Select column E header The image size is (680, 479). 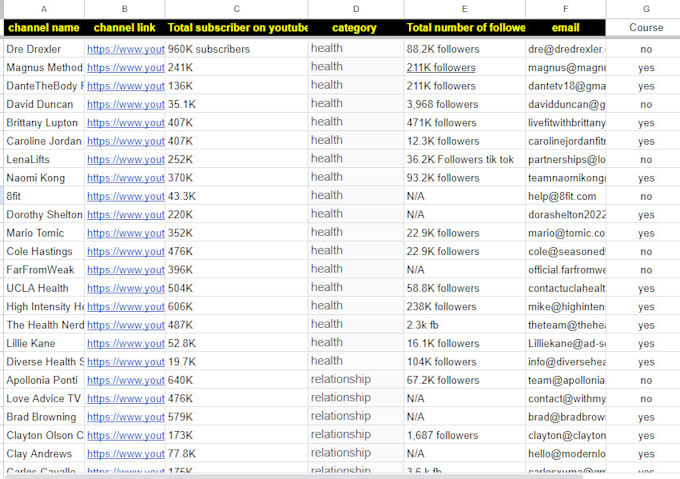coord(464,9)
